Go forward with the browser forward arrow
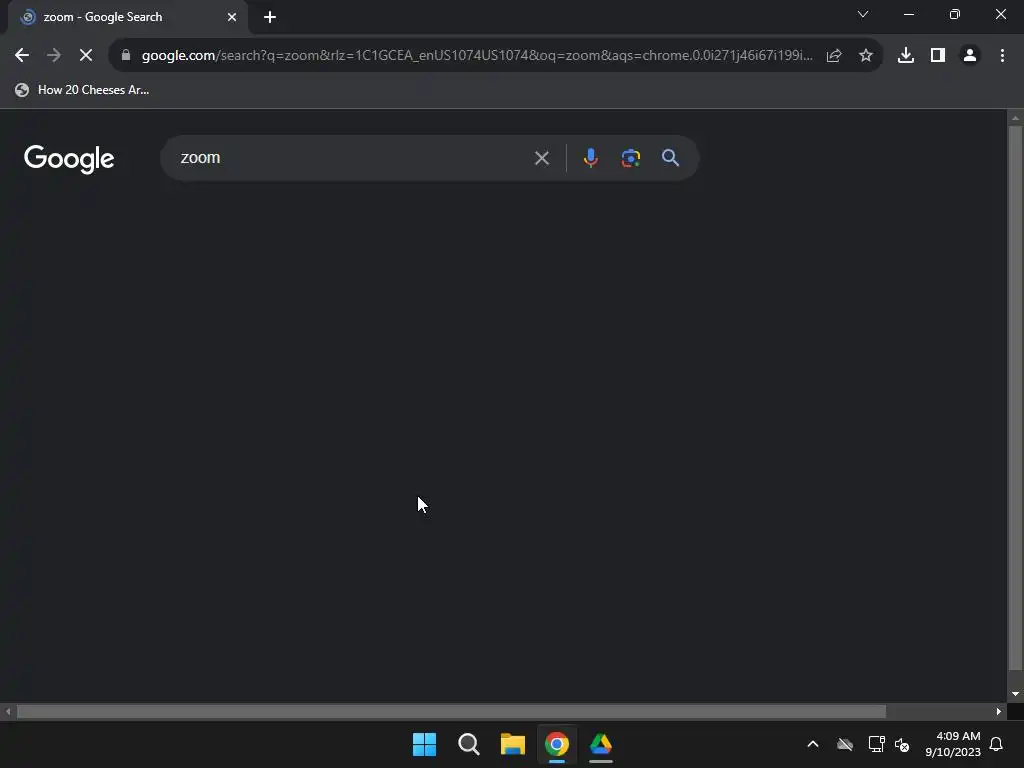Image resolution: width=1024 pixels, height=768 pixels. pos(54,56)
